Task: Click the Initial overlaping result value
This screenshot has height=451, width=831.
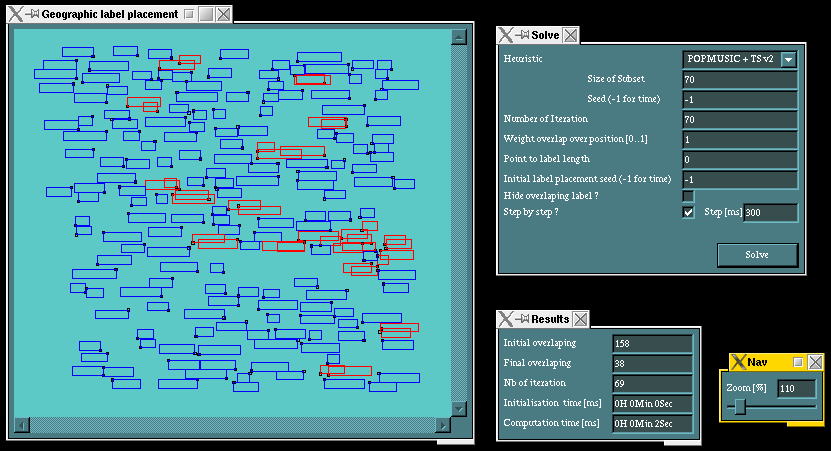Action: 652,343
